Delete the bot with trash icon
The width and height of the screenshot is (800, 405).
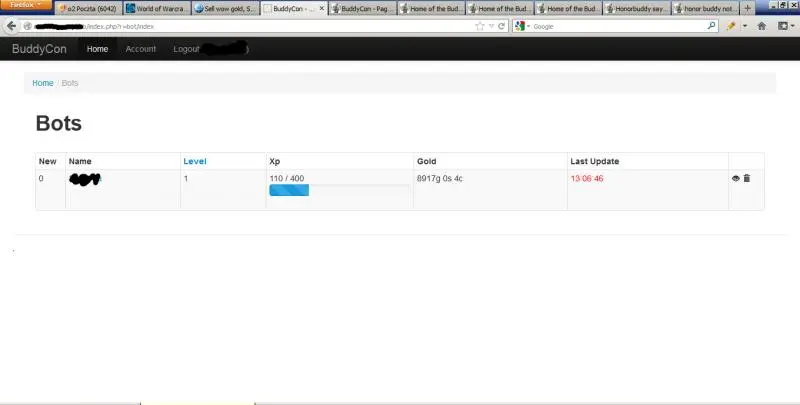747,178
